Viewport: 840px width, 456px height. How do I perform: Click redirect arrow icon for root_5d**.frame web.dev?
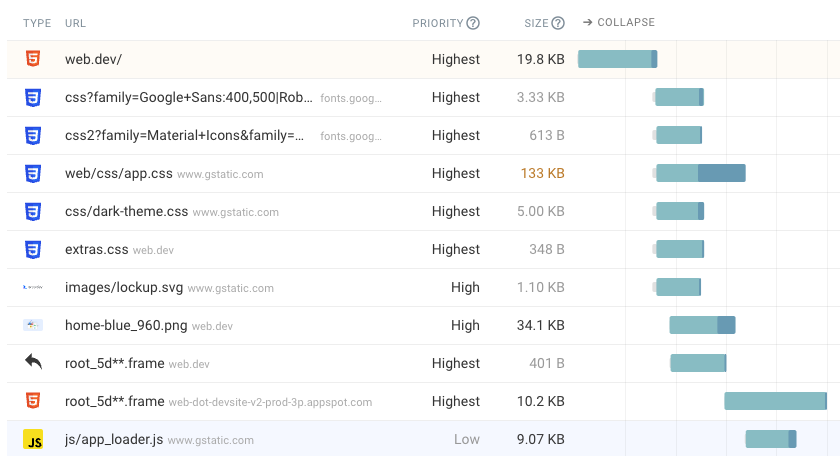point(33,362)
